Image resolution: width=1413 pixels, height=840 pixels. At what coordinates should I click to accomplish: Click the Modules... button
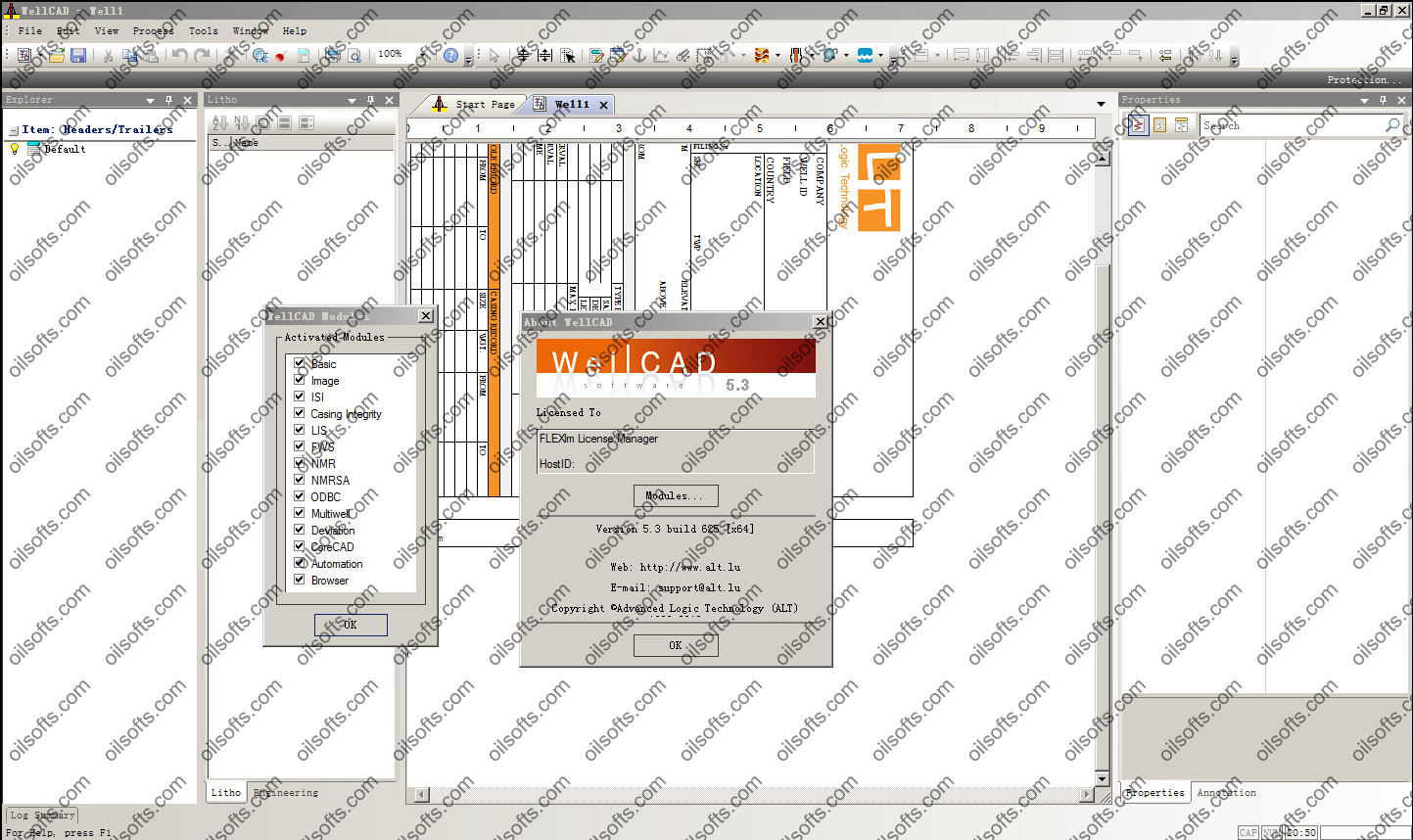(x=676, y=495)
